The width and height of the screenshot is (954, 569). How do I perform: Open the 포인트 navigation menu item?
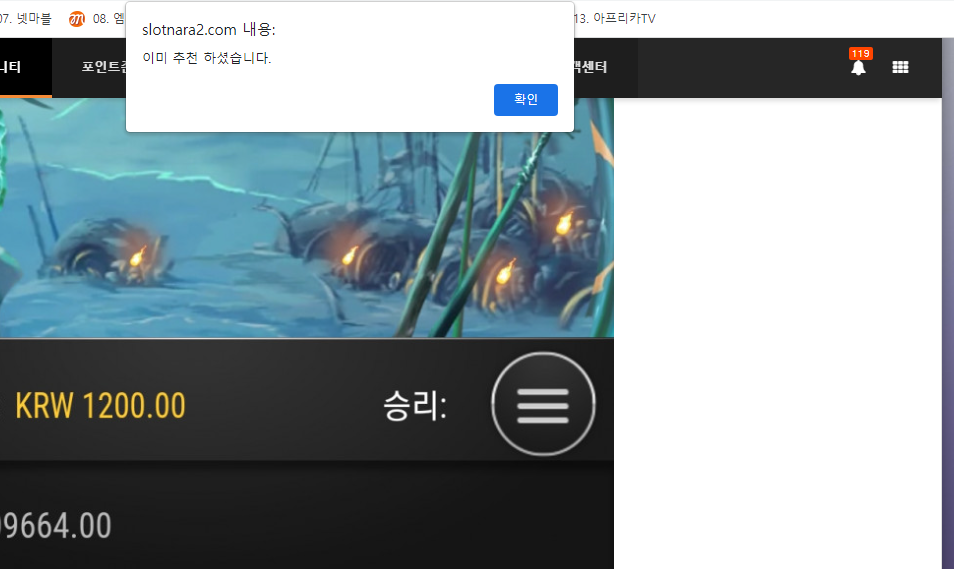[x=103, y=67]
